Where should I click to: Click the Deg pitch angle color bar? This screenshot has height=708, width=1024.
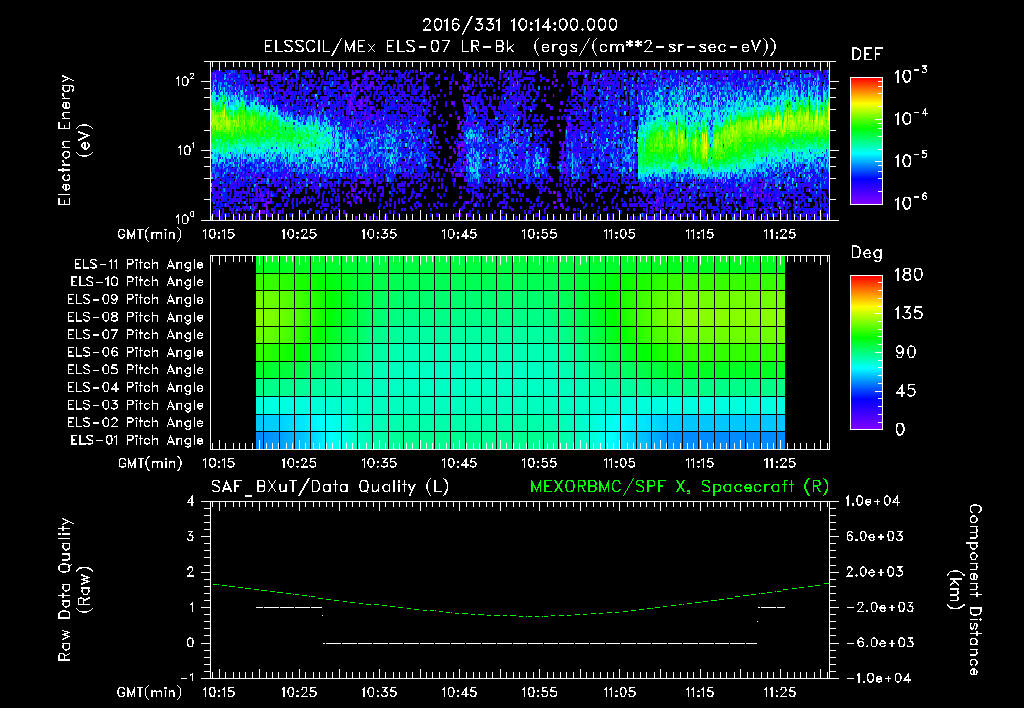[x=866, y=352]
